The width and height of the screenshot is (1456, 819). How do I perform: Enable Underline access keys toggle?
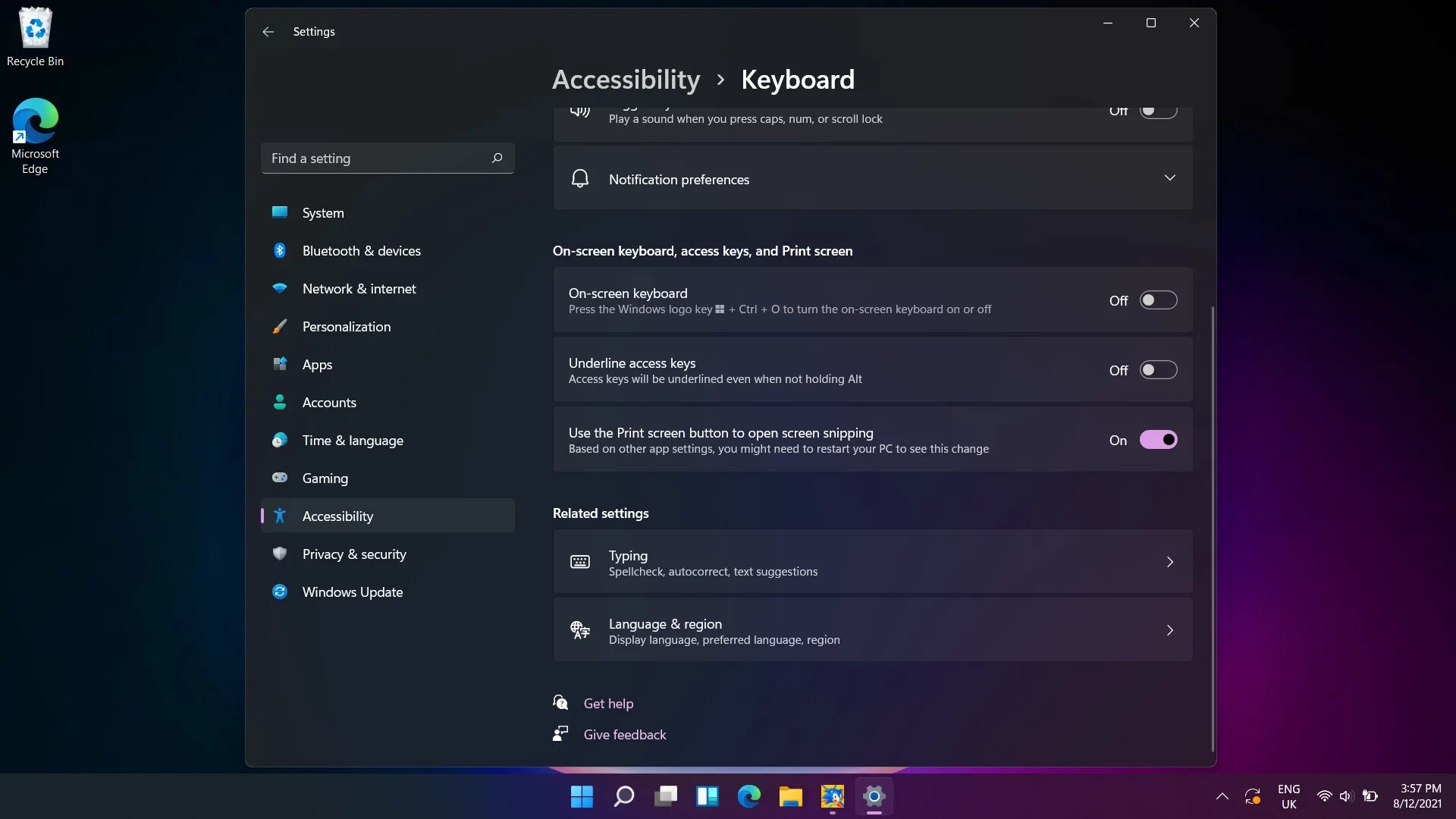(x=1158, y=370)
